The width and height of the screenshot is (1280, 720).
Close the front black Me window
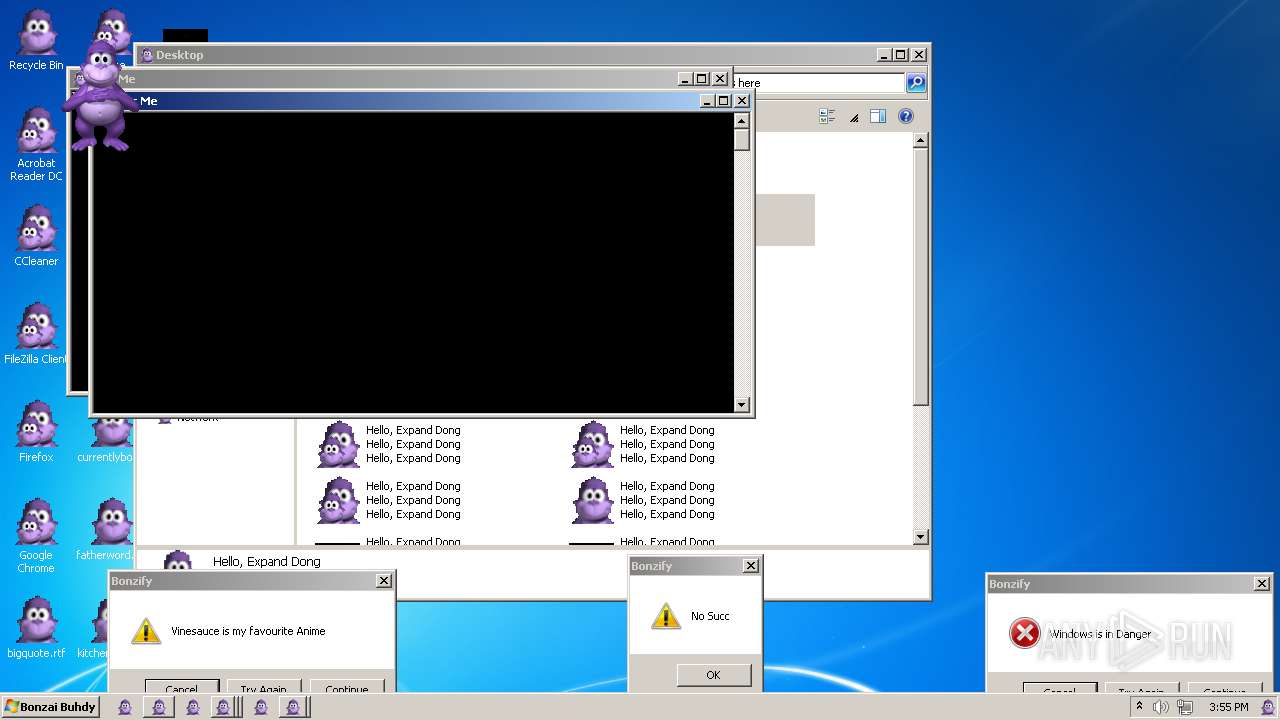click(x=742, y=101)
